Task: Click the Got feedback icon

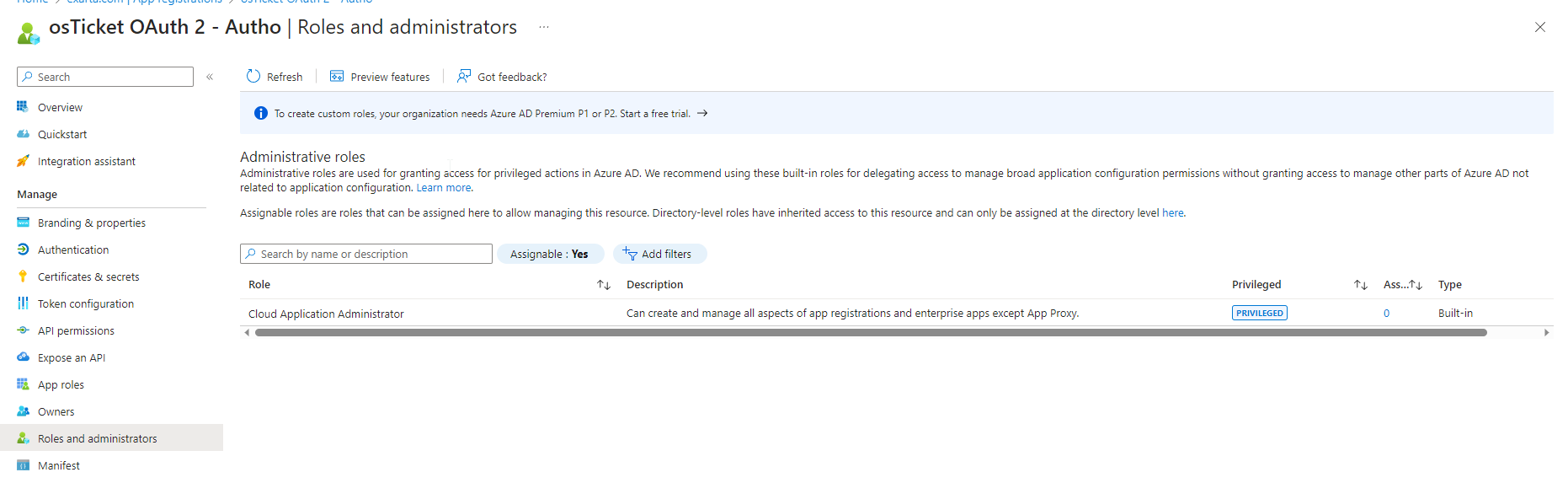Action: point(464,77)
